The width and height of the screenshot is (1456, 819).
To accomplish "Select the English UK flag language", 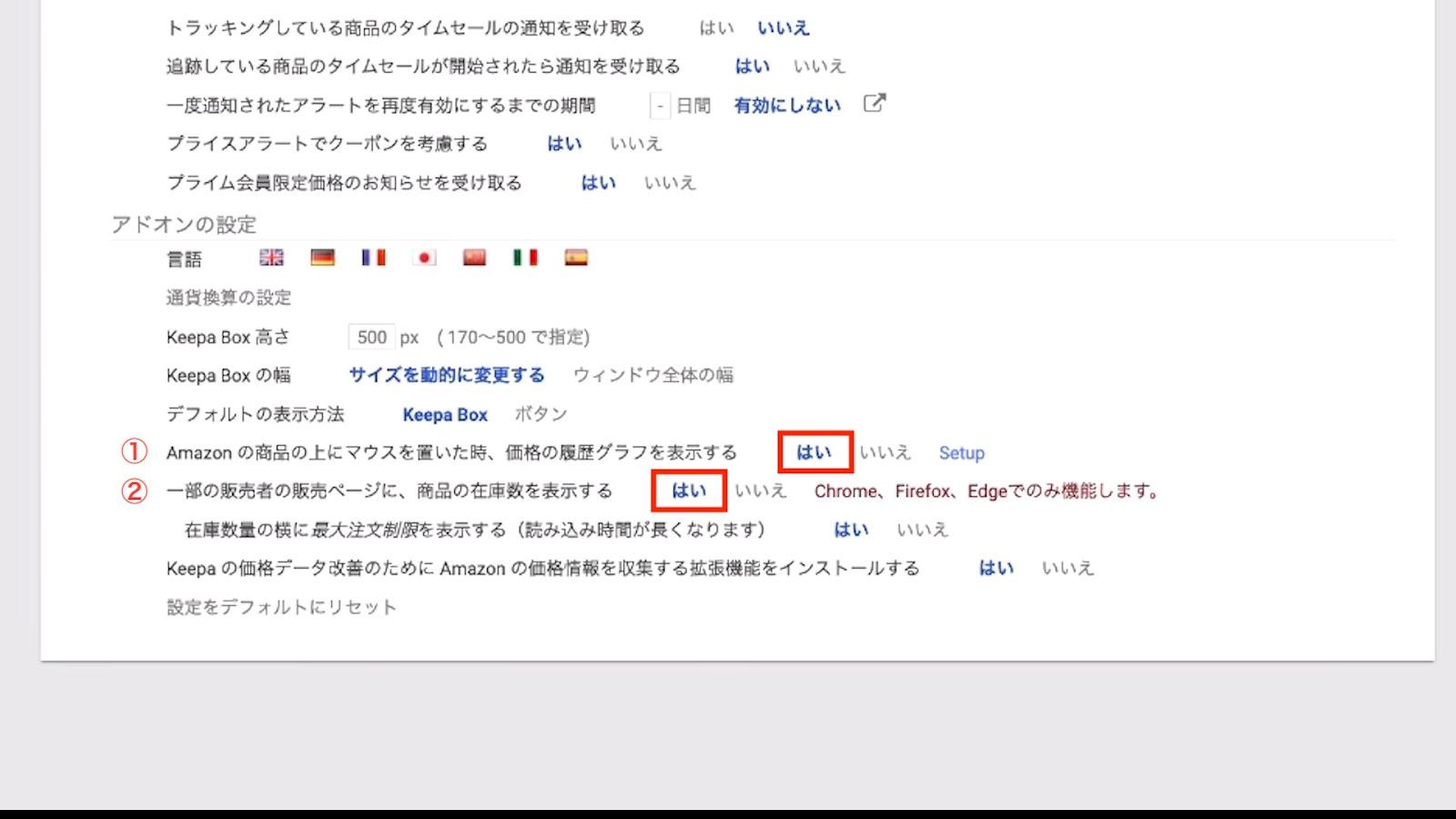I will (x=271, y=258).
